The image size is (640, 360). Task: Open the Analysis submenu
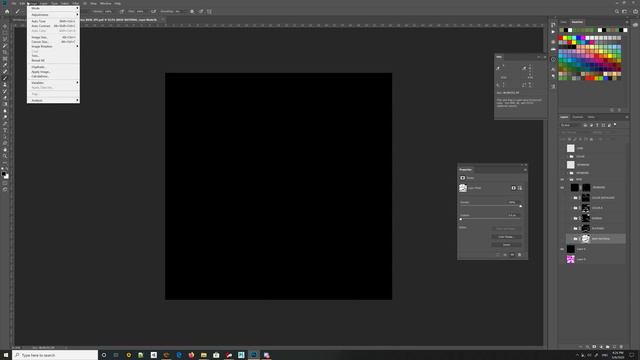(53, 100)
